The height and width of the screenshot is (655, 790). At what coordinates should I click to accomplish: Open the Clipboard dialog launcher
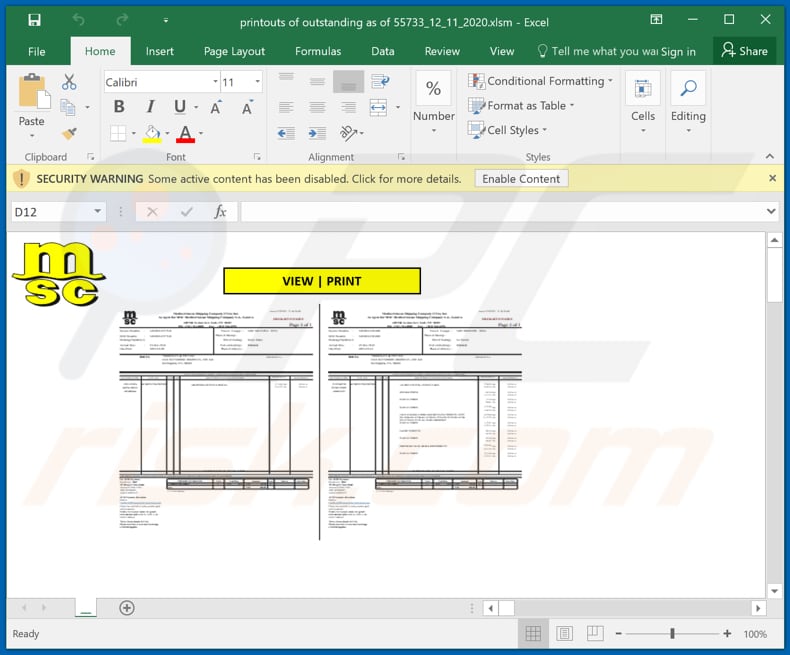pyautogui.click(x=91, y=157)
